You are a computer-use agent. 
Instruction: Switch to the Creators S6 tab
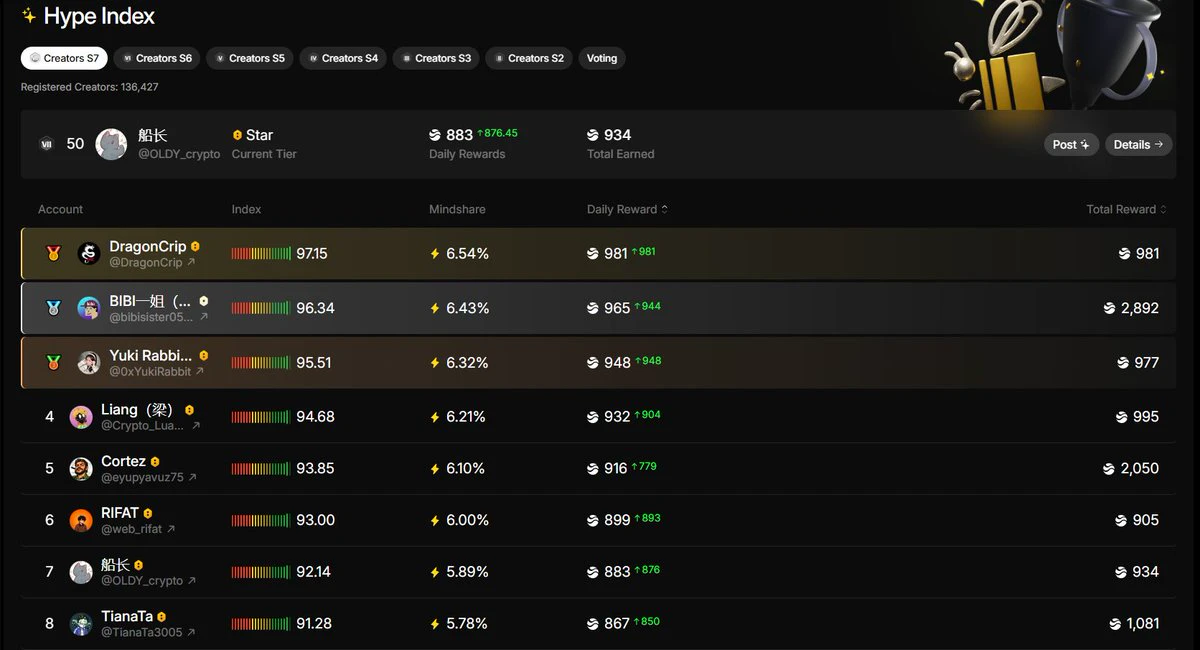pyautogui.click(x=157, y=58)
